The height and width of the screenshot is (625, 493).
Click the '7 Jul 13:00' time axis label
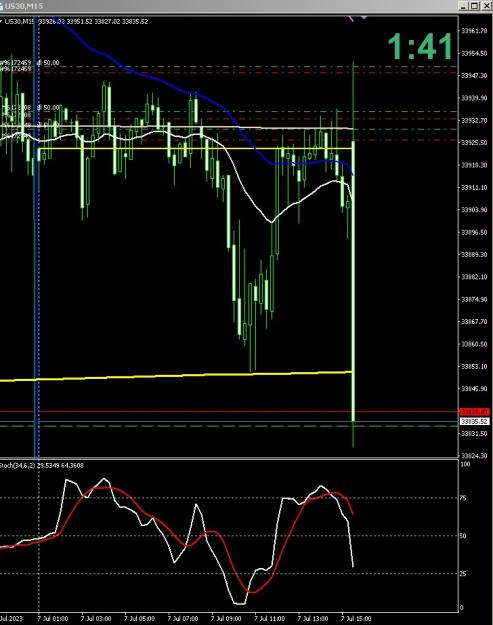tap(313, 619)
